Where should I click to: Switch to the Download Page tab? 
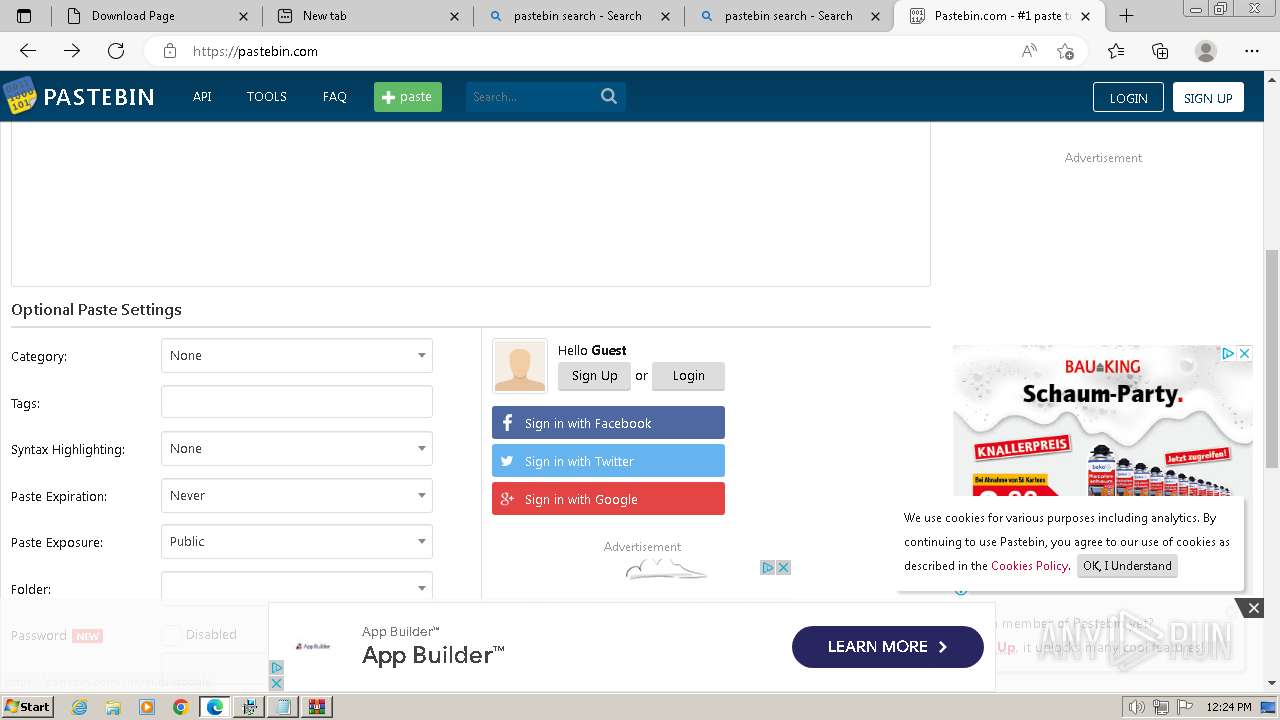[156, 16]
